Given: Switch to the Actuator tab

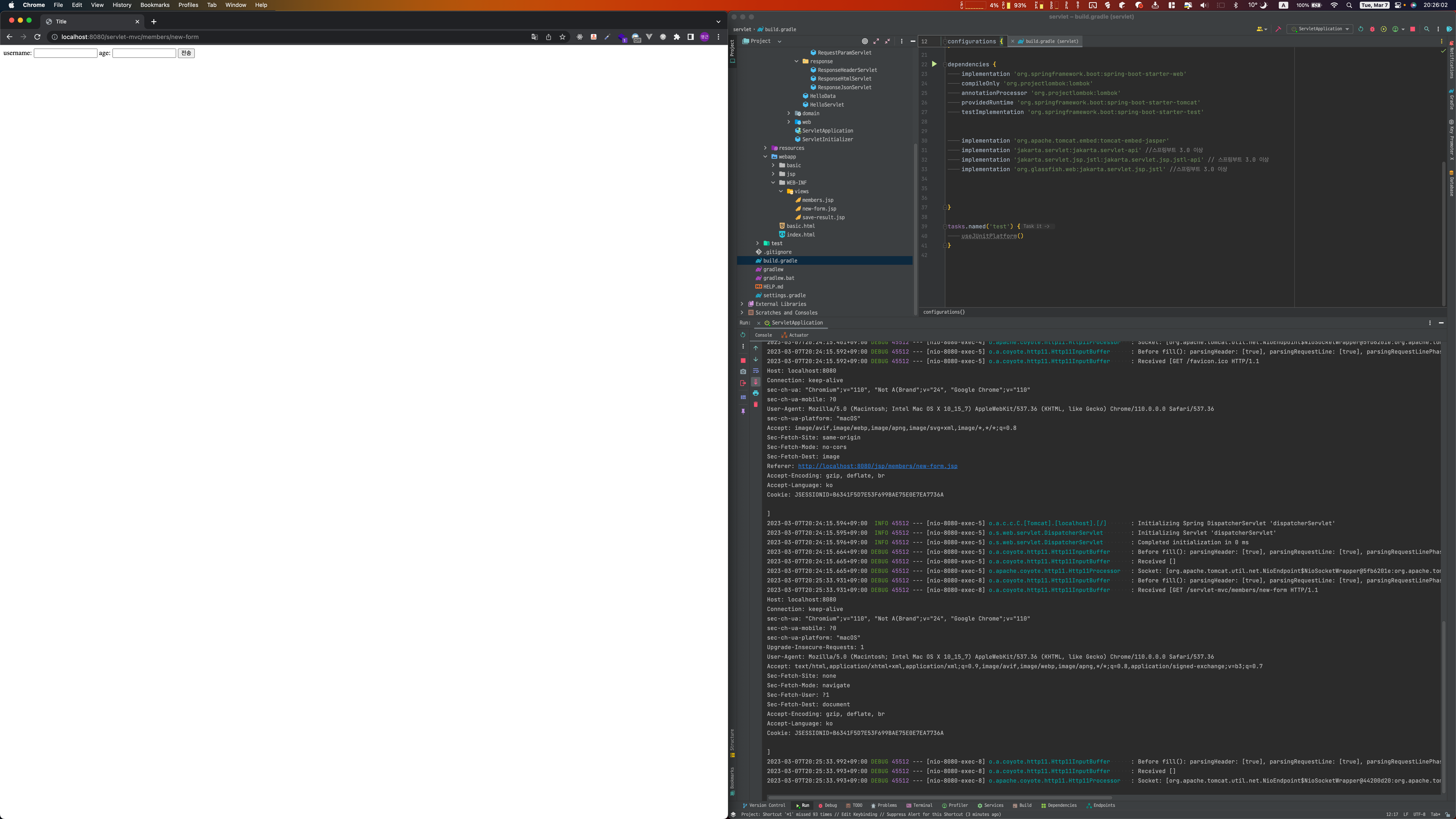Looking at the screenshot, I should point(795,335).
